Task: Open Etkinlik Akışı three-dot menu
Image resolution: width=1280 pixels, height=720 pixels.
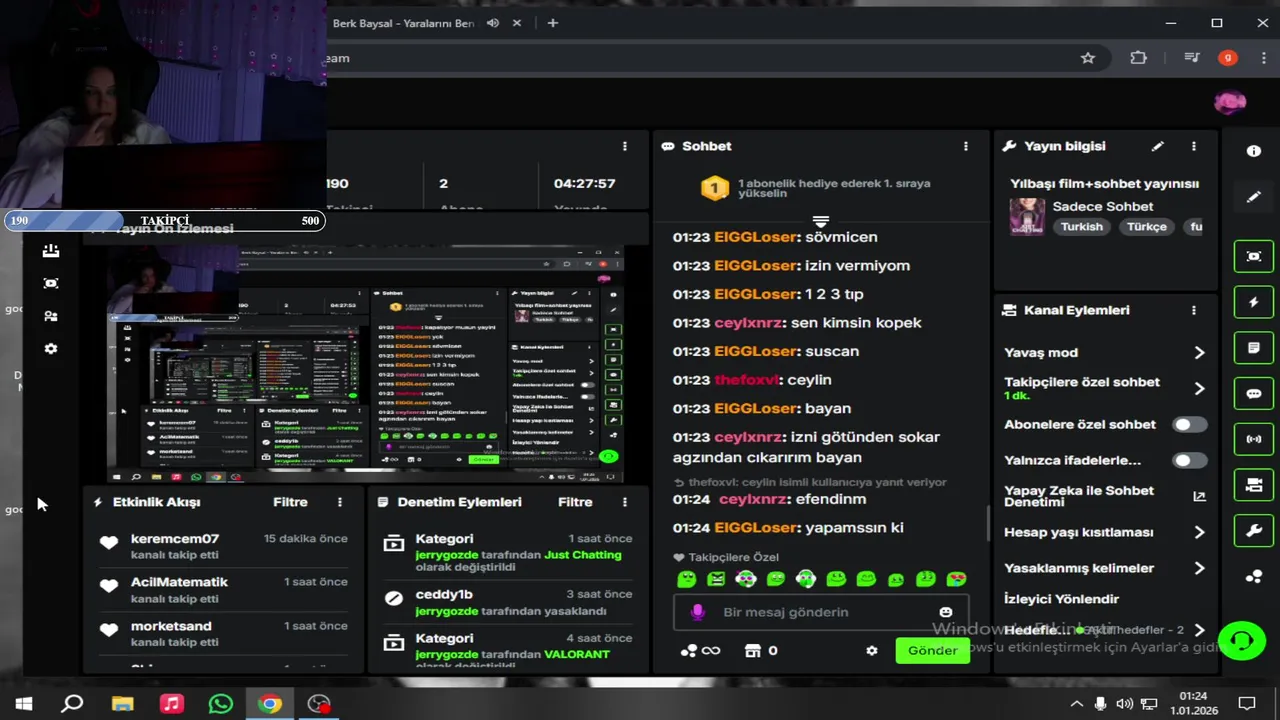Action: (x=339, y=502)
